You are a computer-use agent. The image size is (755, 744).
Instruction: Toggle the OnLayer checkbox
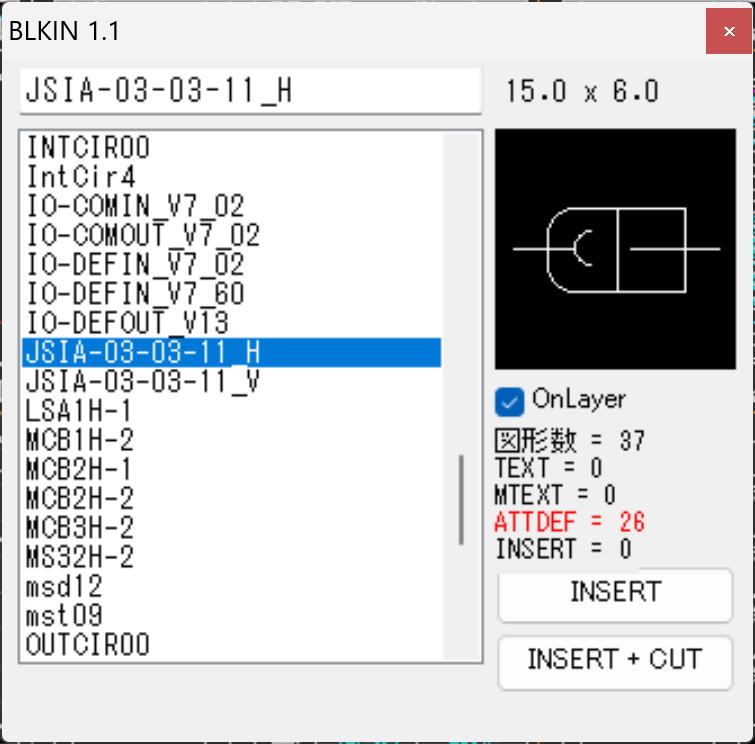pyautogui.click(x=510, y=401)
